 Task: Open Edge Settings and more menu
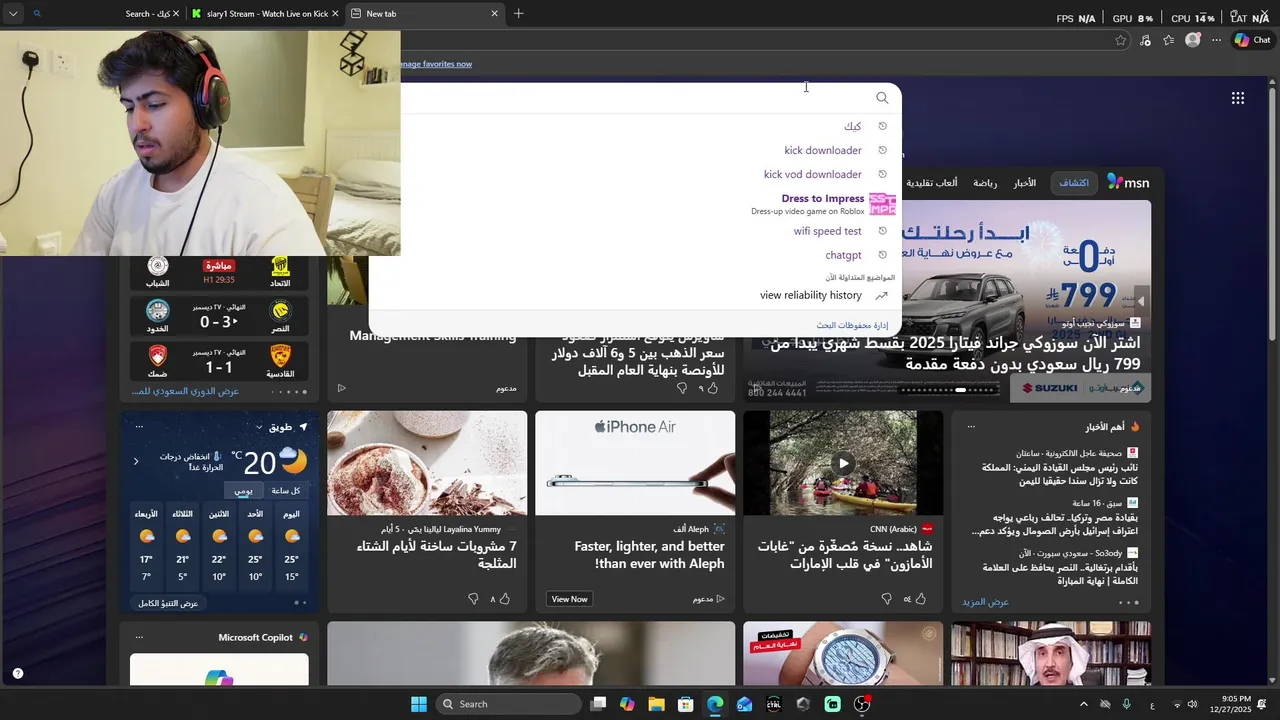[x=1216, y=40]
